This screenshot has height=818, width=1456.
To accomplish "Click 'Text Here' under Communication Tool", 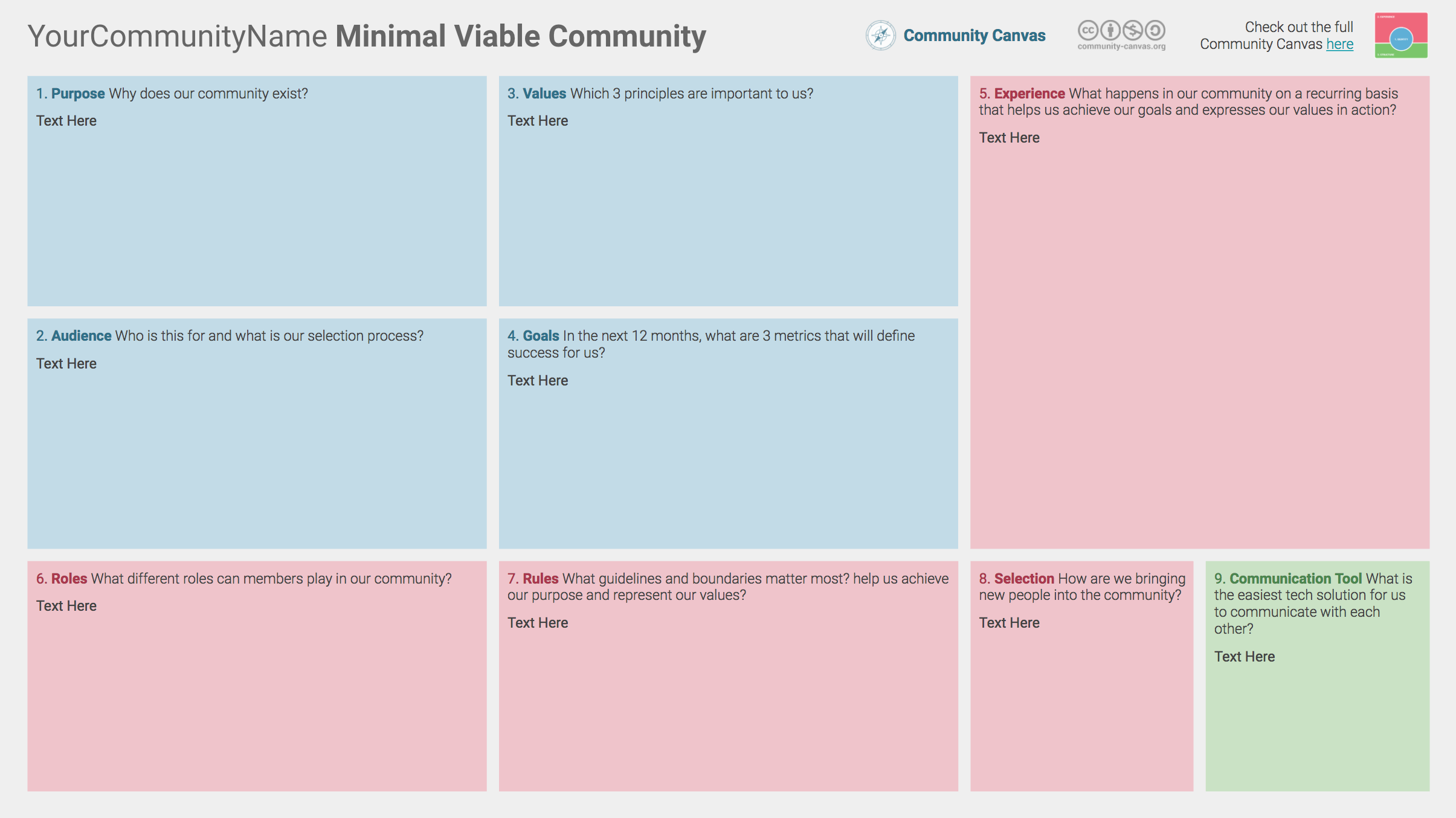I will pos(1245,657).
